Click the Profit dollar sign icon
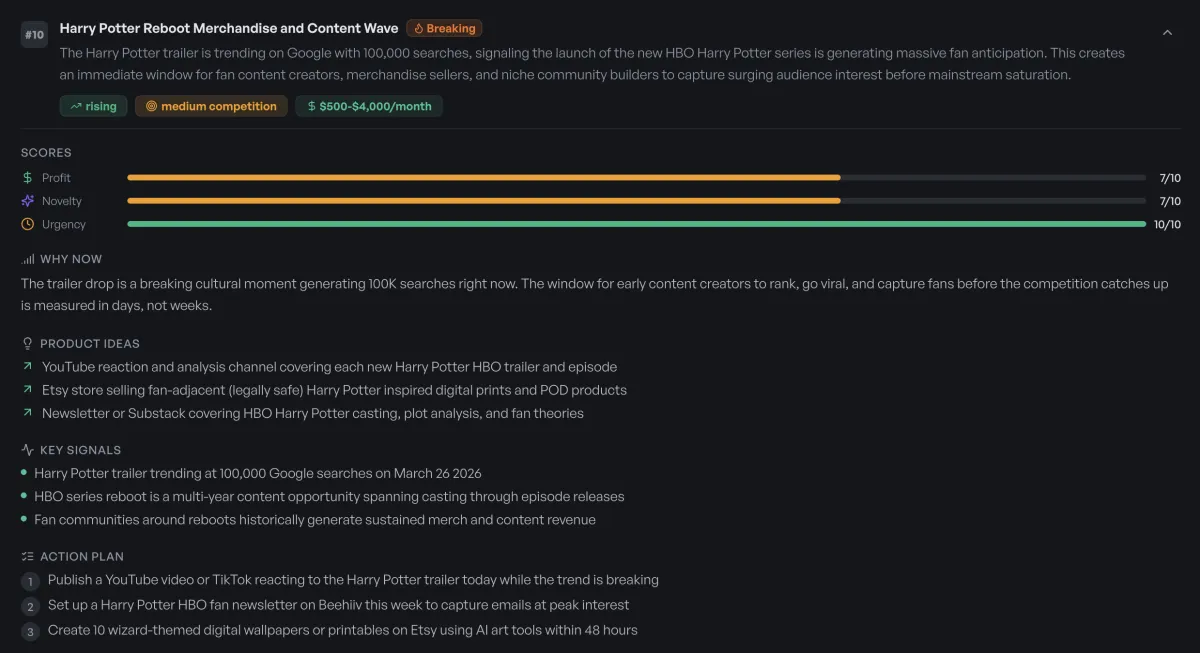Screen dimensions: 1200x653 (28, 178)
